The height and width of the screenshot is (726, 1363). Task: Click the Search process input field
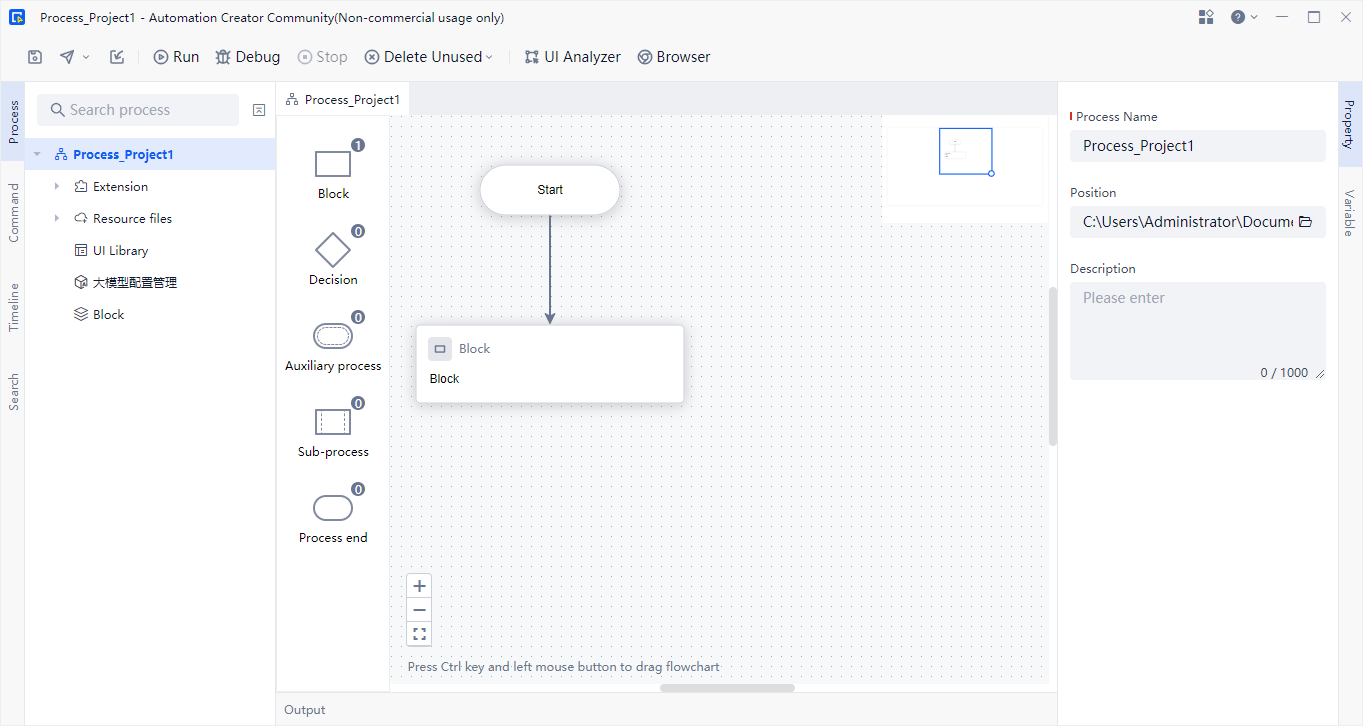tap(137, 109)
